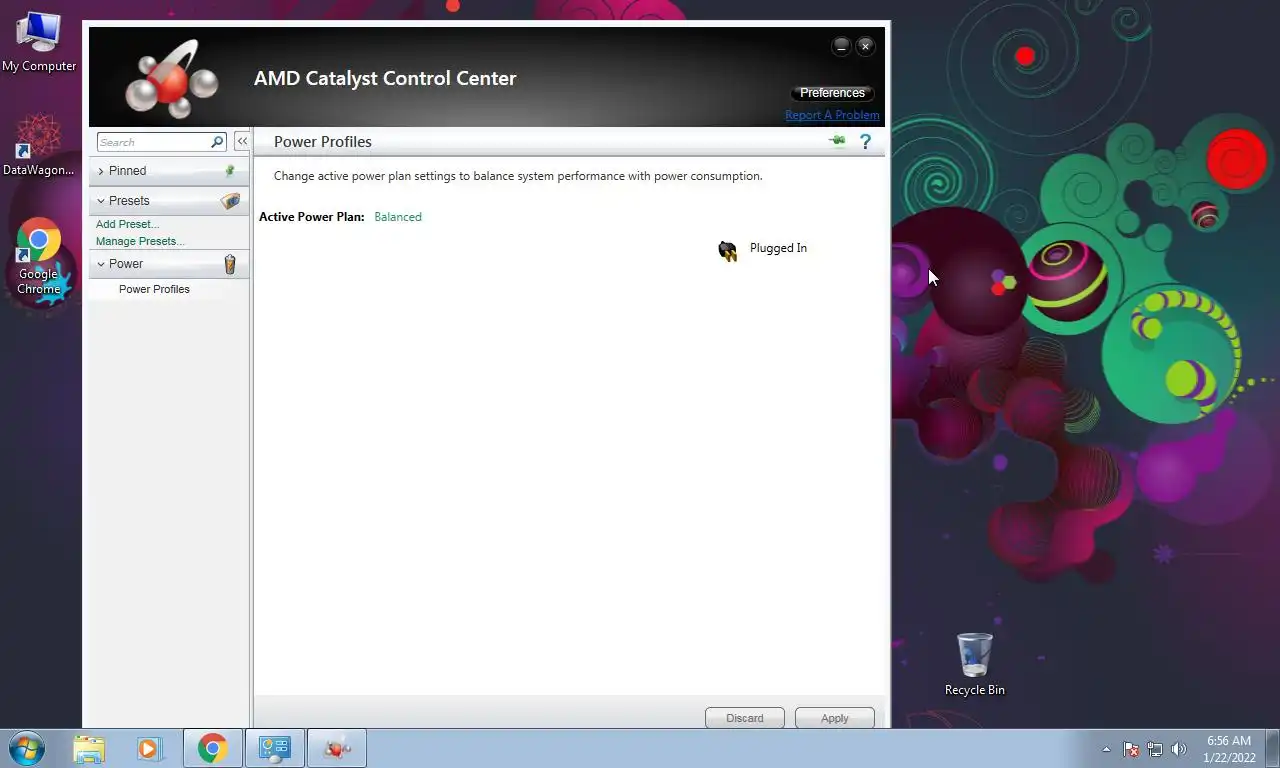Open the Recycle Bin on desktop
Screen dimensions: 1280x768
pos(975,664)
